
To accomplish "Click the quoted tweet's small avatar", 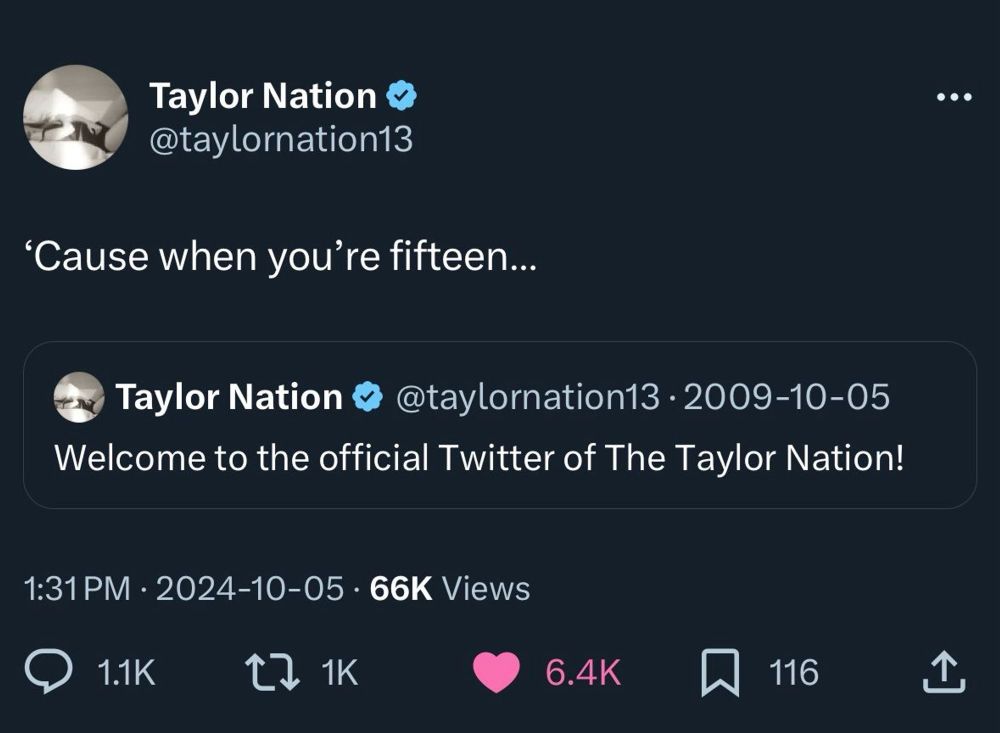I will [x=79, y=398].
